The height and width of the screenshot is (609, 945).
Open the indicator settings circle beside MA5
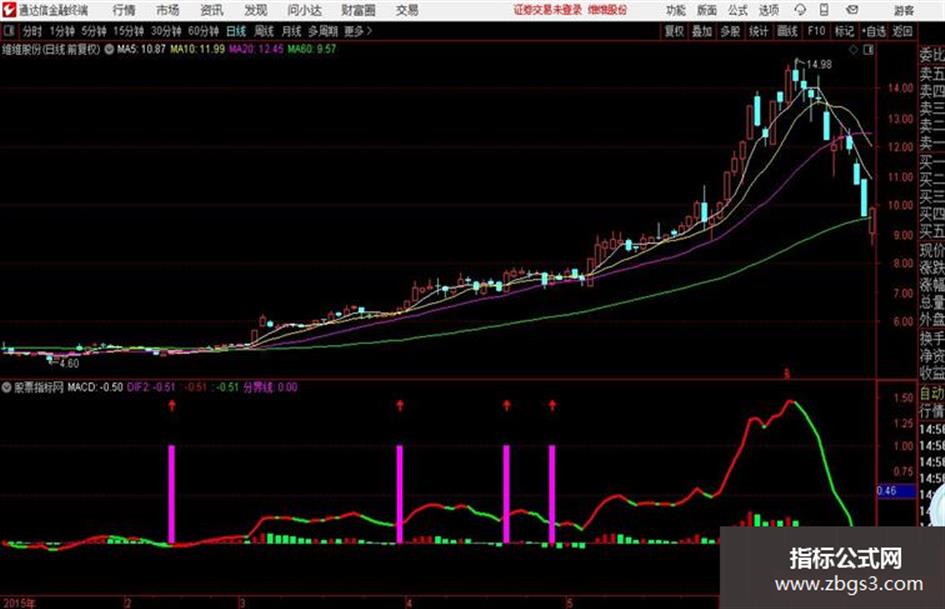[x=109, y=49]
